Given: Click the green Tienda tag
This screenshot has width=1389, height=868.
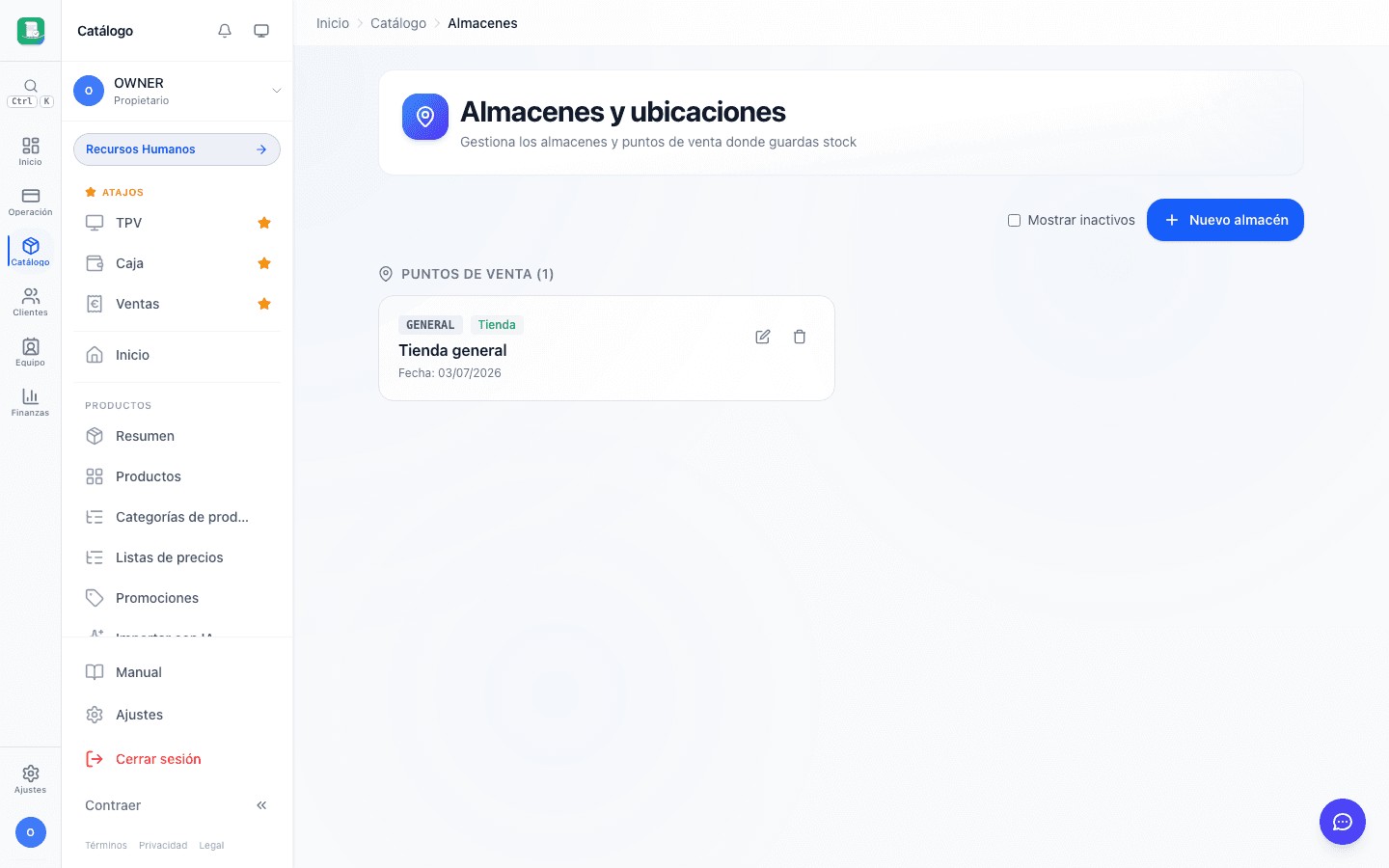Looking at the screenshot, I should click(x=497, y=325).
